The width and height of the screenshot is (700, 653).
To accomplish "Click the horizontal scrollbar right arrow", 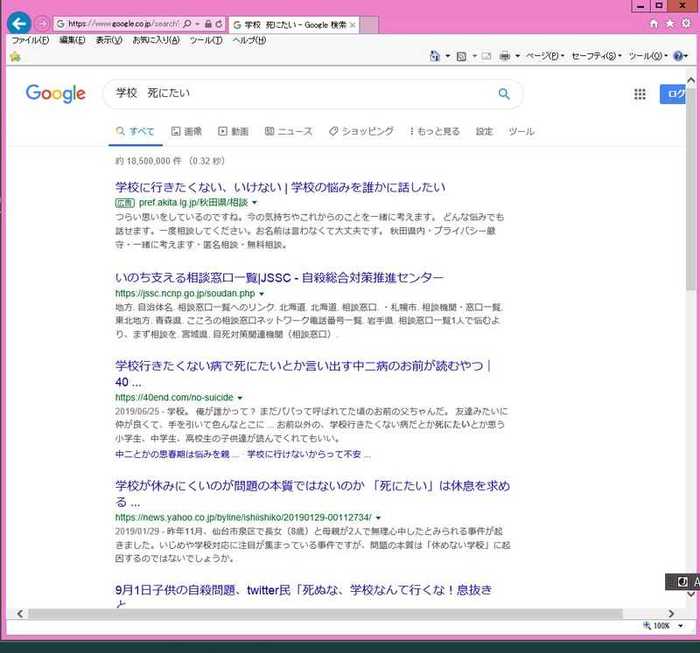I will [x=671, y=614].
